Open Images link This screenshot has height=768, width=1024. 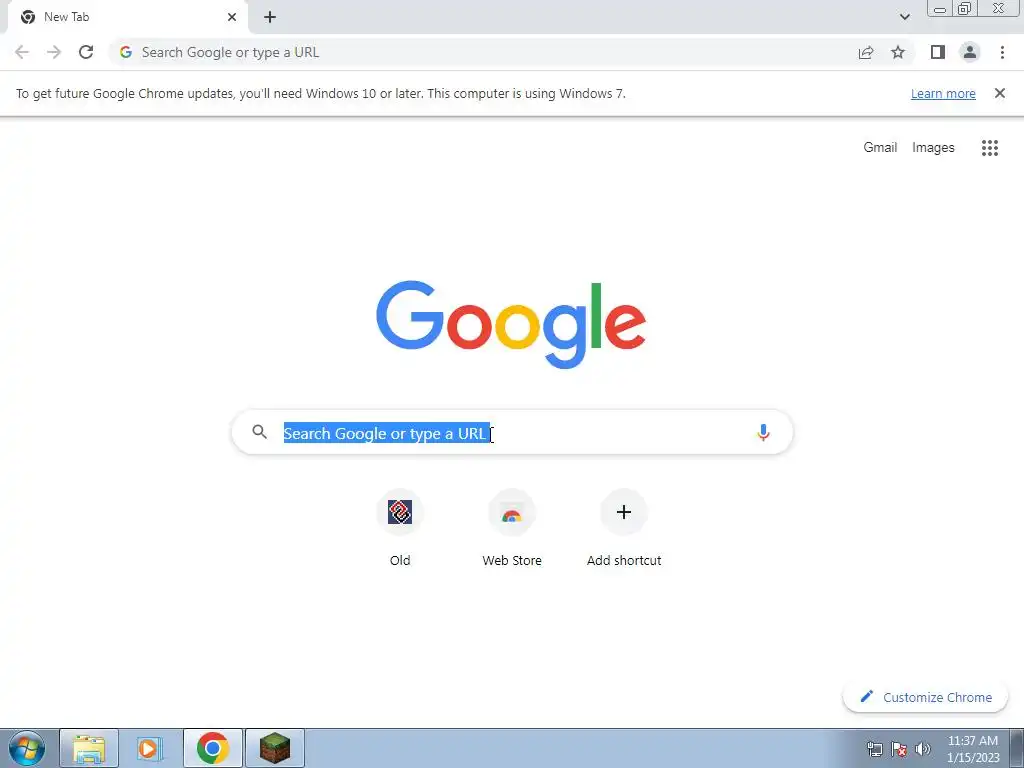point(933,148)
